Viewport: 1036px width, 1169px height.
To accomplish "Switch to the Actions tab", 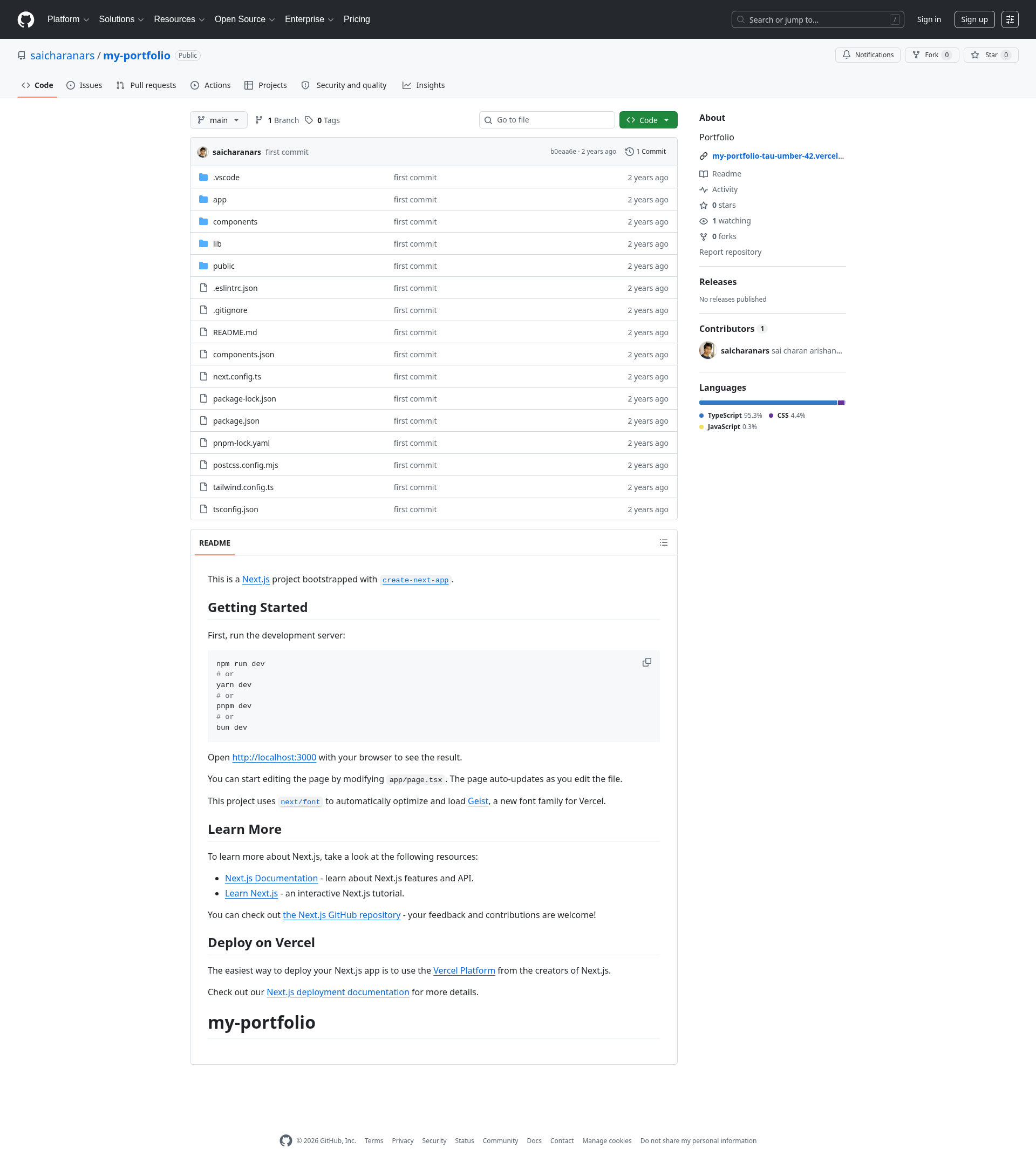I will coord(210,85).
